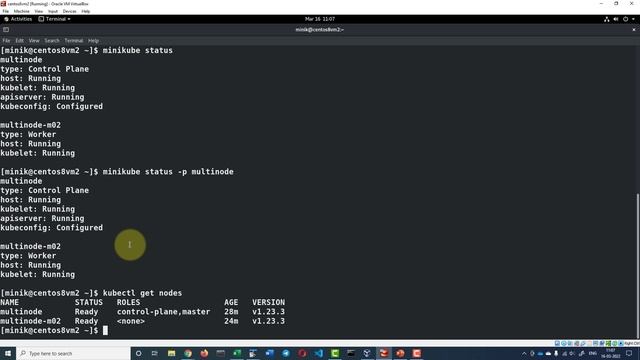Screen dimensions: 640x360
Task: Open the terminal Terminal menu
Action: click(x=73, y=40)
